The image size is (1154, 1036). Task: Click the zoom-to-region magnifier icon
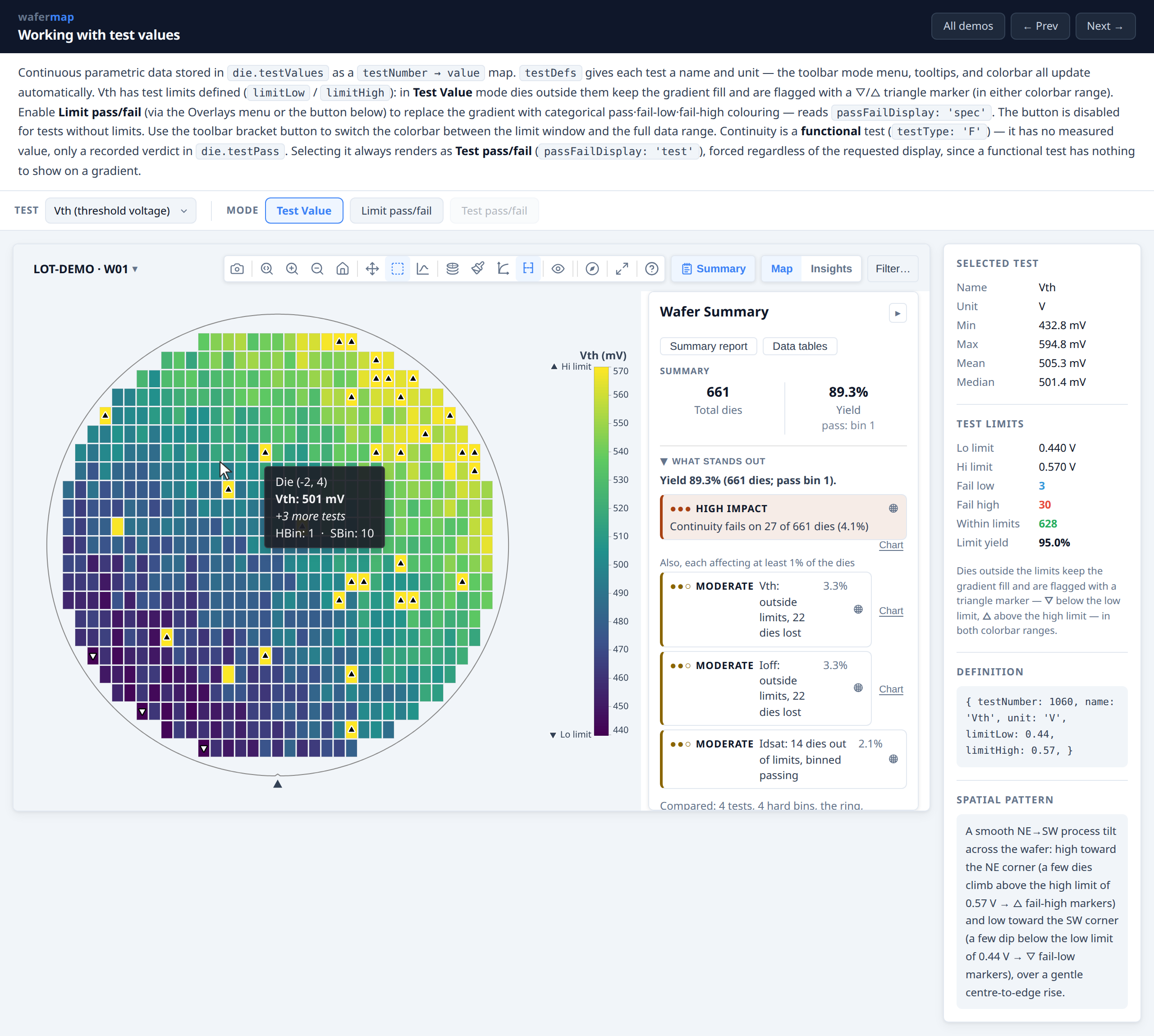(267, 269)
